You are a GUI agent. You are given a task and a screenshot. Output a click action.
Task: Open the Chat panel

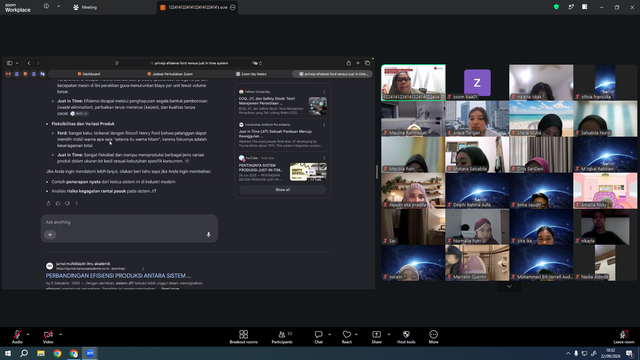[318, 337]
